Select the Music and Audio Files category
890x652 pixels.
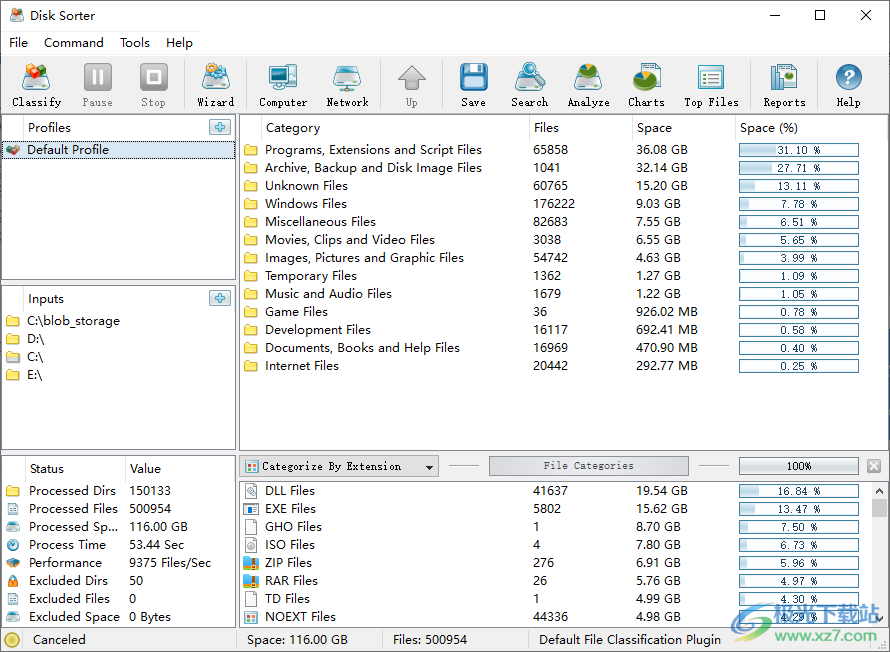[x=328, y=294]
